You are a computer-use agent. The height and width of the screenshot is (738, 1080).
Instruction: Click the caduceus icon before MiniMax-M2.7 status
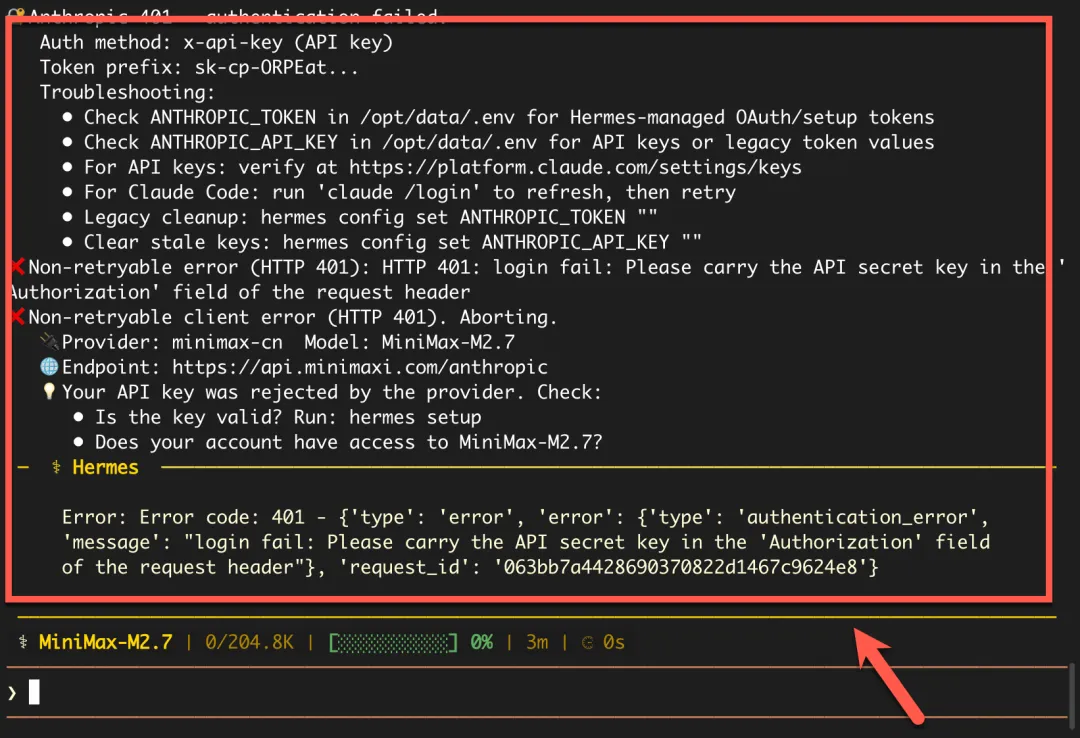point(23,642)
